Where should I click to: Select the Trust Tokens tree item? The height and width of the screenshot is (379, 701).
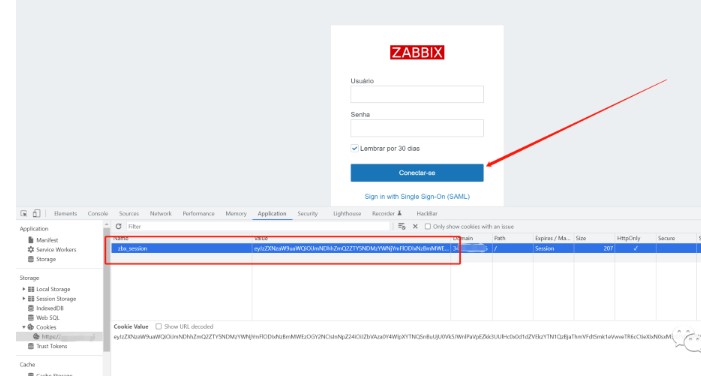(x=51, y=346)
